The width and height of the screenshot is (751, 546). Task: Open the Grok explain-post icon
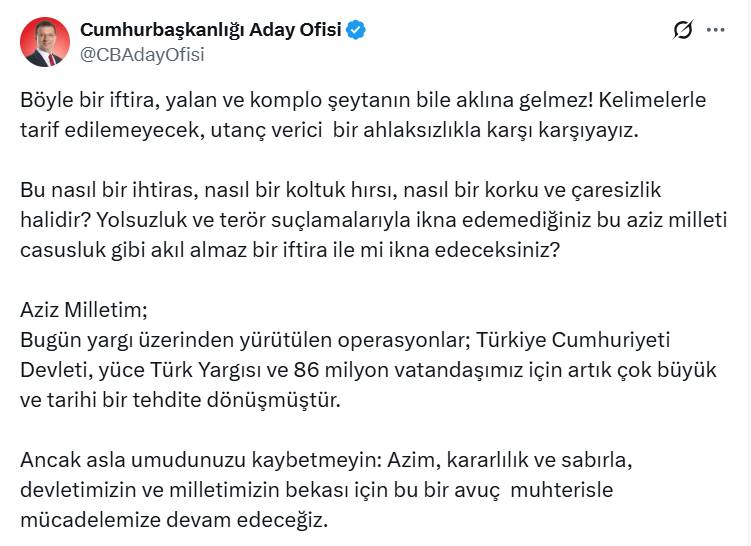683,30
